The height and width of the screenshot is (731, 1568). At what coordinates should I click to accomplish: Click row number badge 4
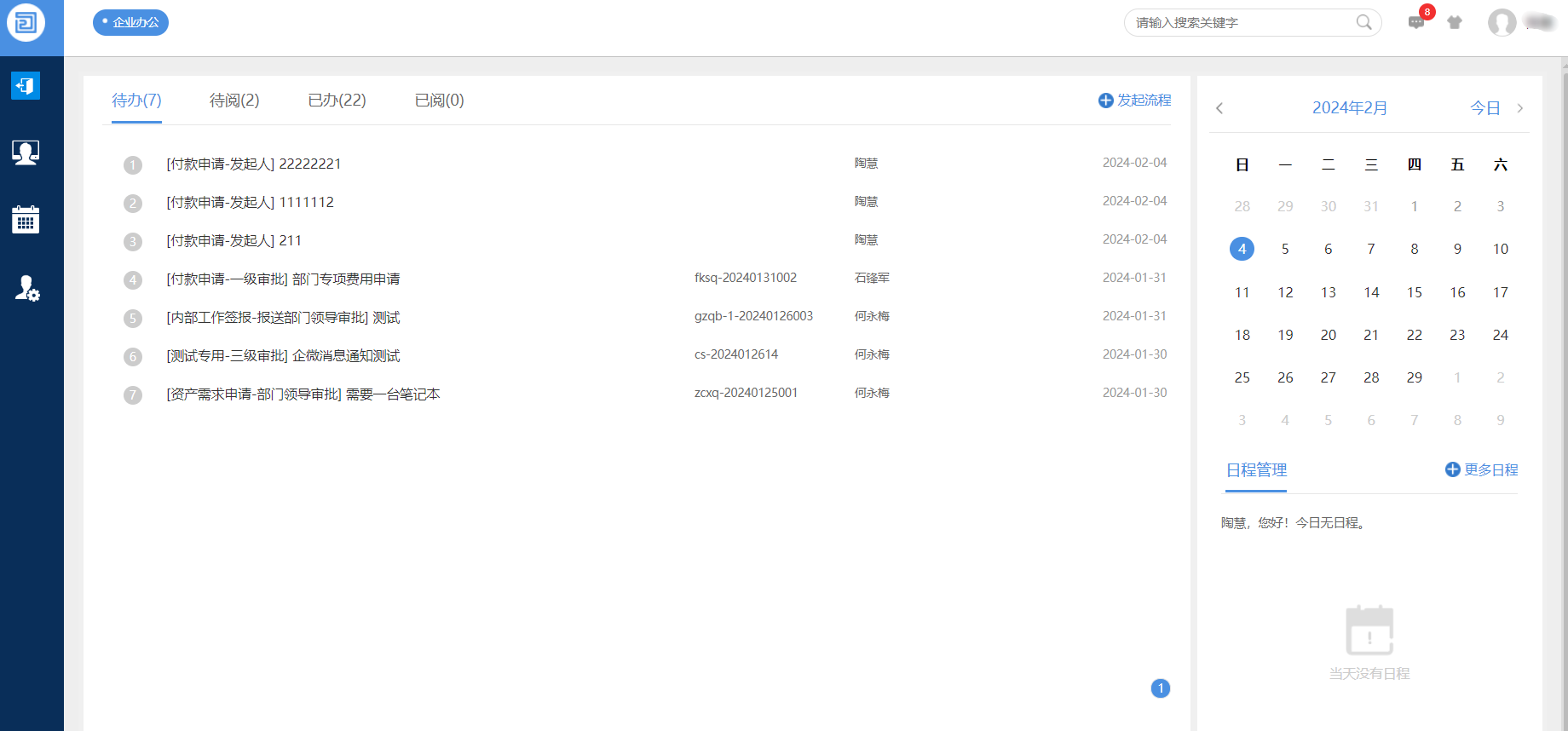[133, 279]
